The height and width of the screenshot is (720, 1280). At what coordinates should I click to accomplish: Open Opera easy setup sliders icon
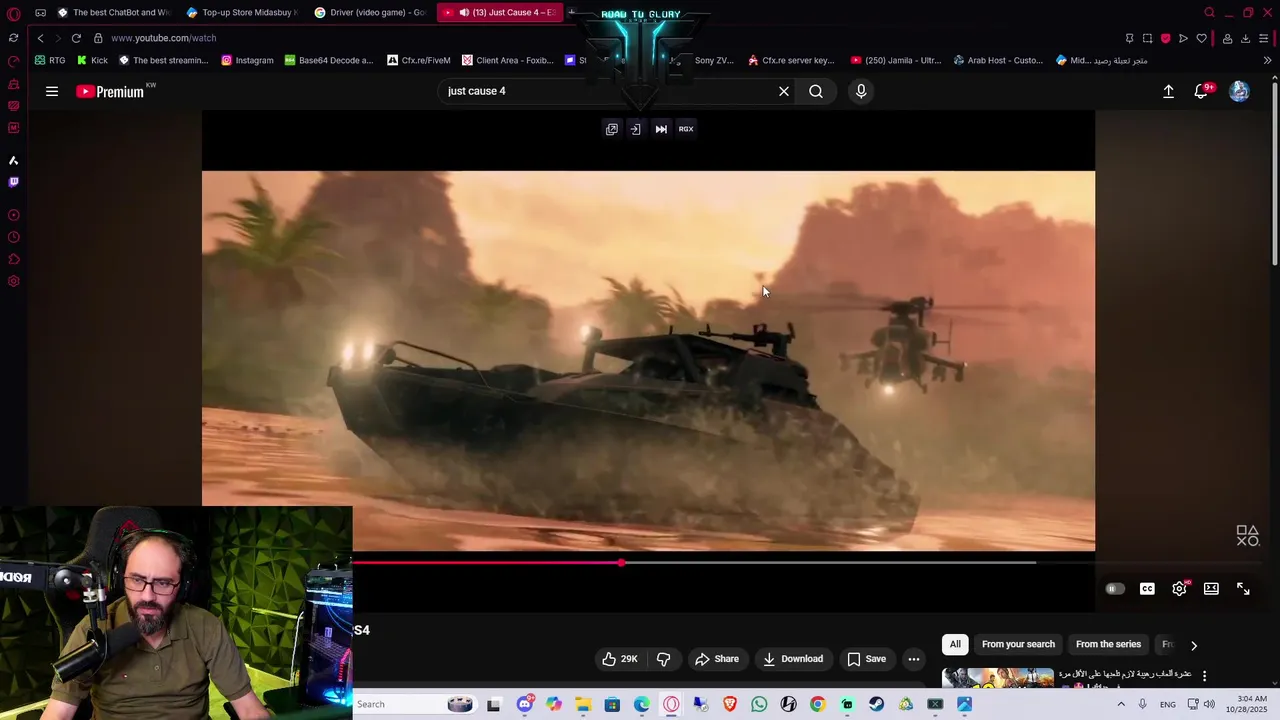tap(1264, 38)
